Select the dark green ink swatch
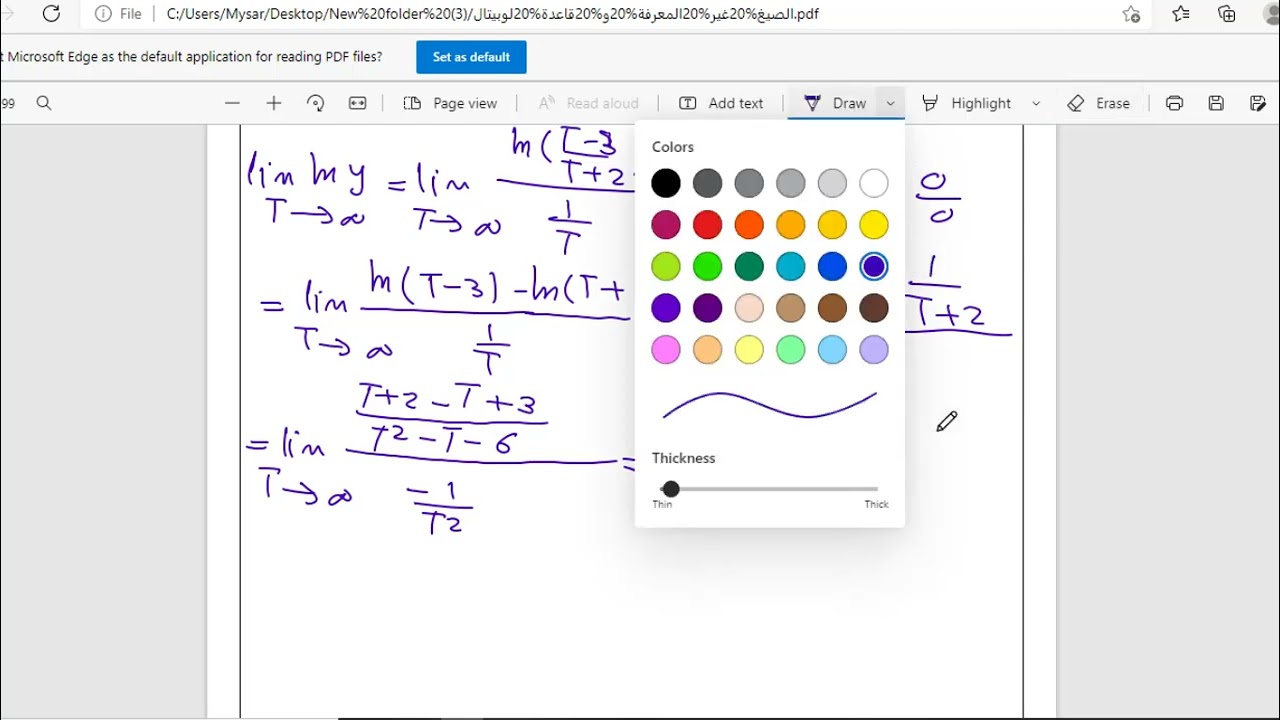 pos(749,266)
